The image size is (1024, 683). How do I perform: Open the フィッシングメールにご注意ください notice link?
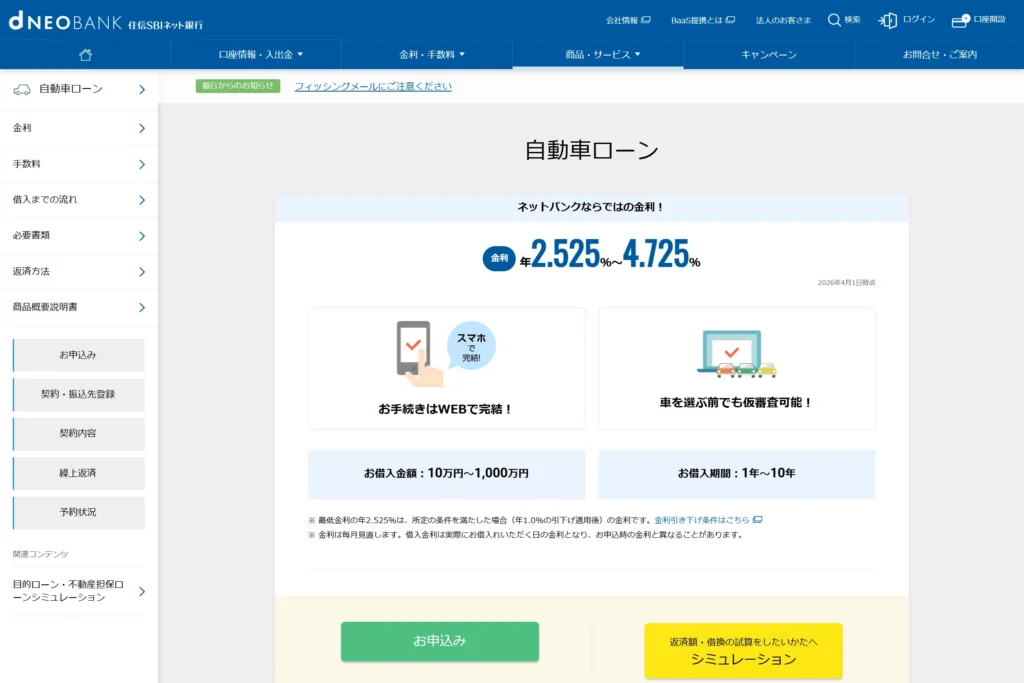point(373,86)
